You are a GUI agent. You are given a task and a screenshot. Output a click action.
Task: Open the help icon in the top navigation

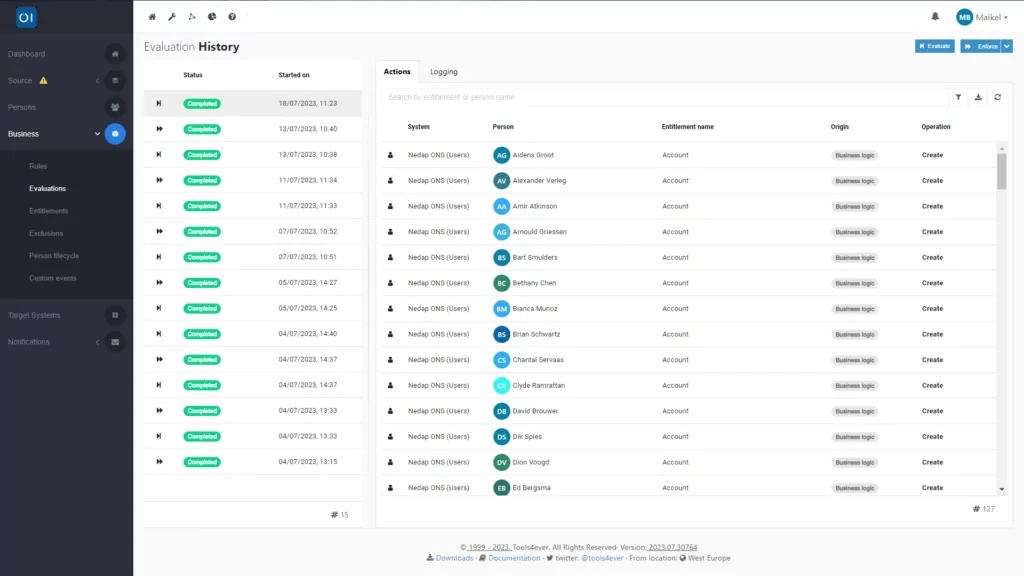[232, 17]
